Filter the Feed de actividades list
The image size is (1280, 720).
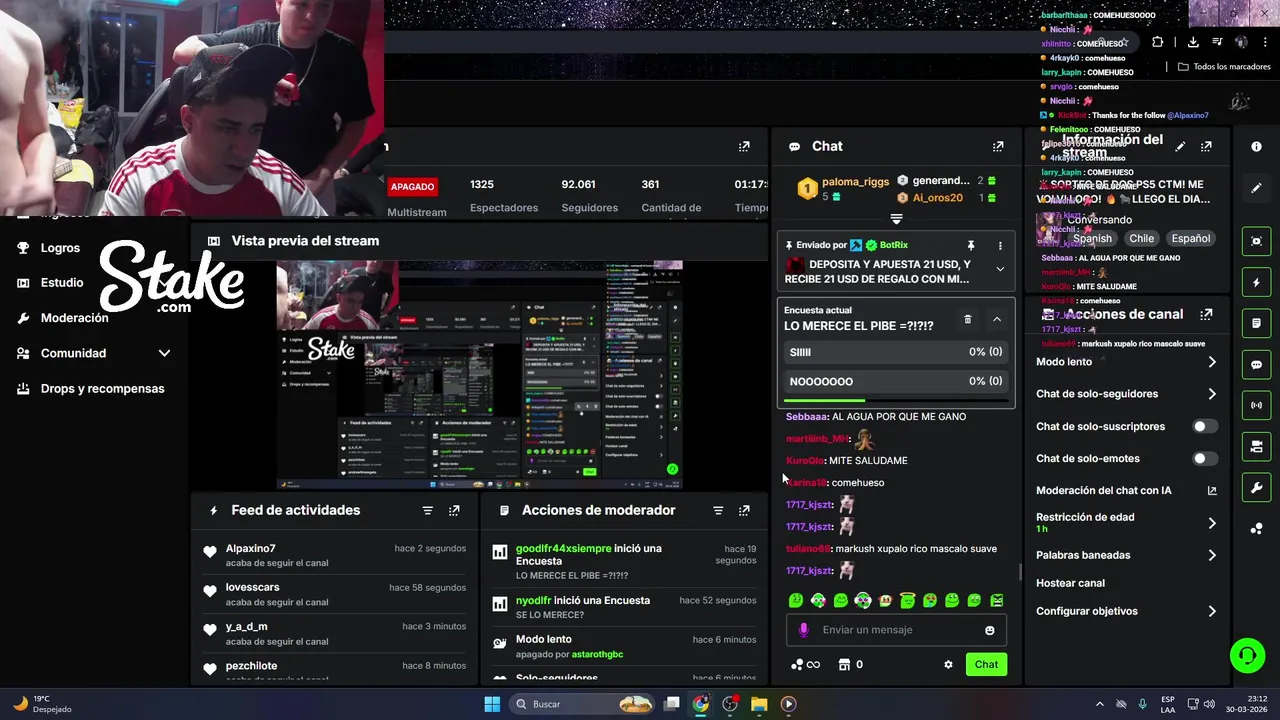(428, 510)
